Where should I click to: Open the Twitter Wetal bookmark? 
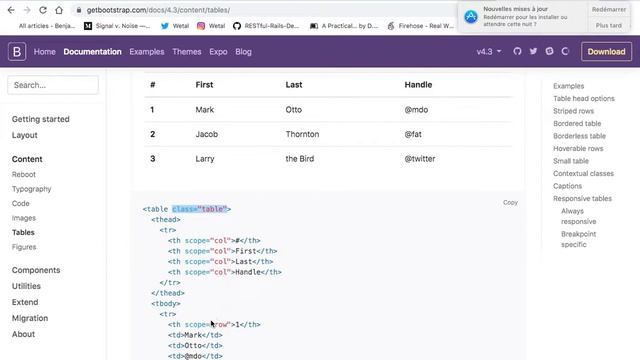175,26
